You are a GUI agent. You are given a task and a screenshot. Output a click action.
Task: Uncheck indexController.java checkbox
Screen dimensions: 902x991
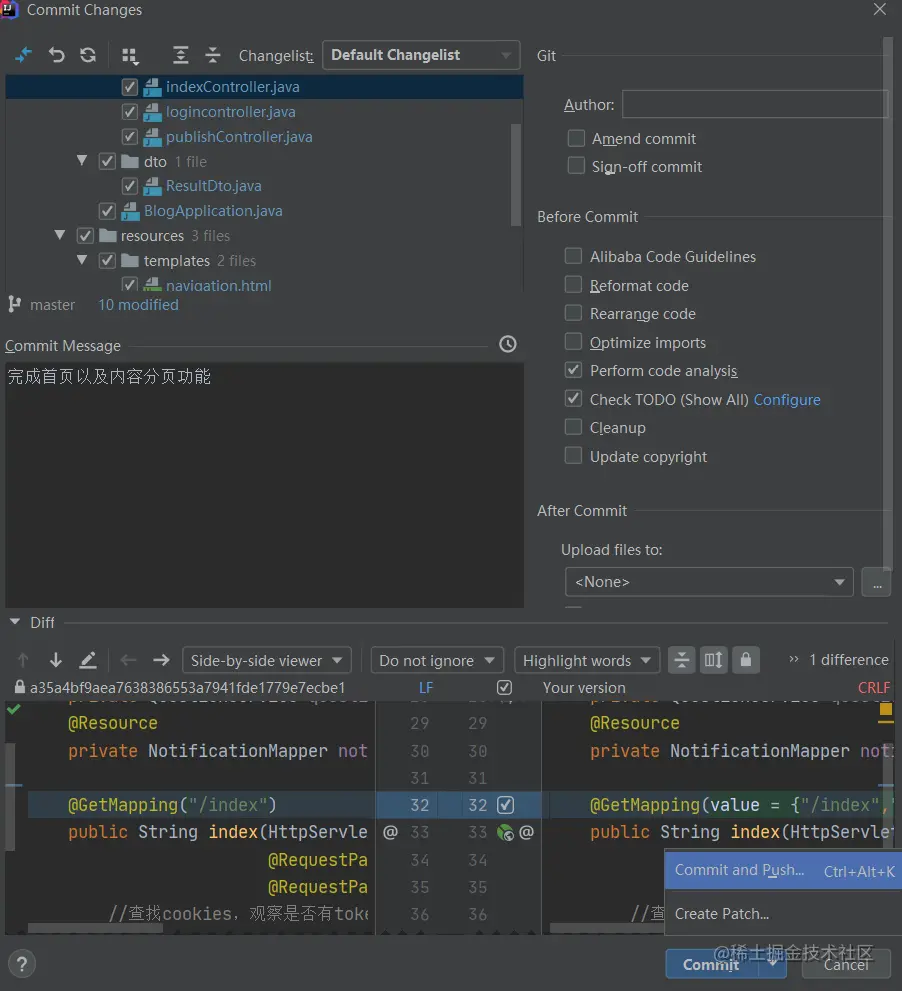[x=130, y=87]
